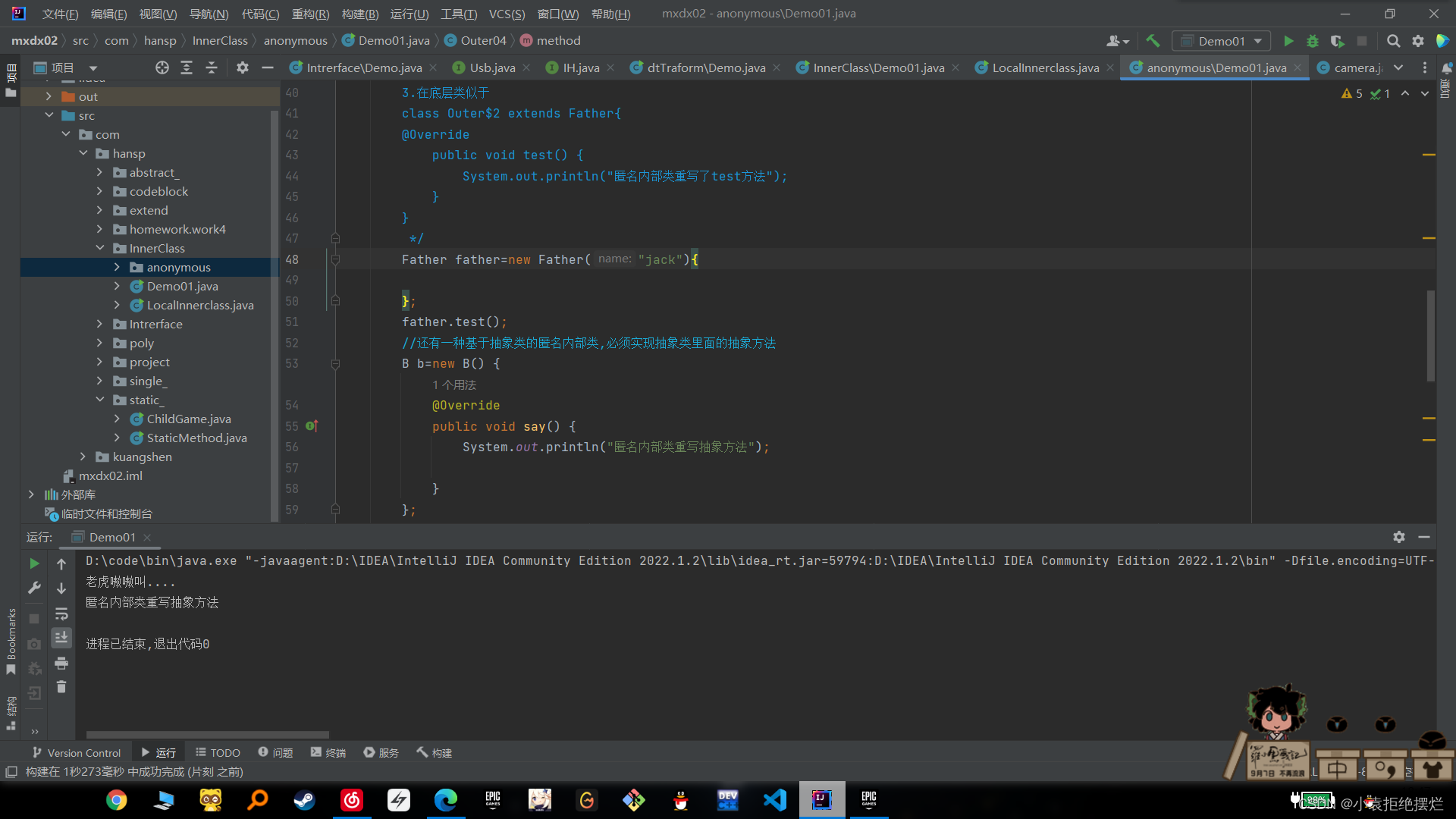Select ChildGame.java in project tree
Viewport: 1456px width, 819px height.
[x=189, y=419]
